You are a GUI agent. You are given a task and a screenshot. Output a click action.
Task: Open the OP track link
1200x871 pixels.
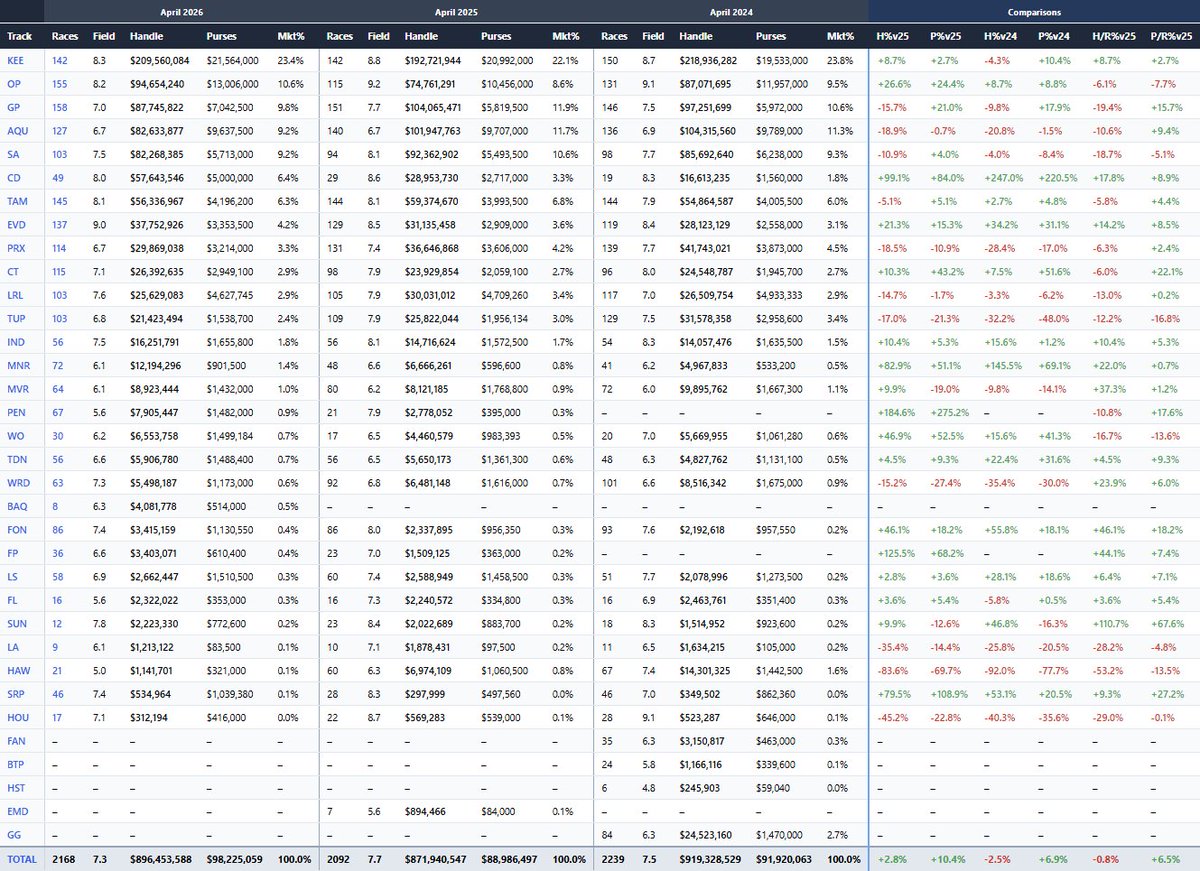click(14, 84)
